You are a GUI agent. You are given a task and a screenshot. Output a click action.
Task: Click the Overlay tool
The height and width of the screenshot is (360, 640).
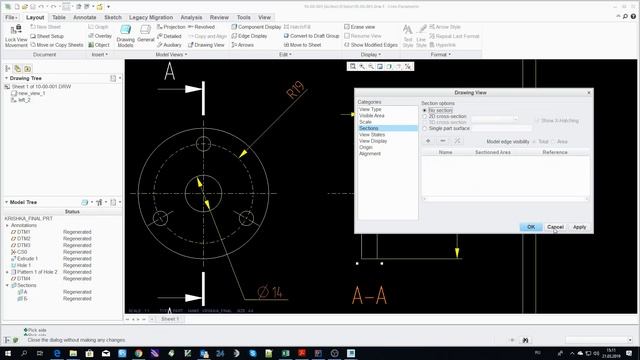point(100,36)
